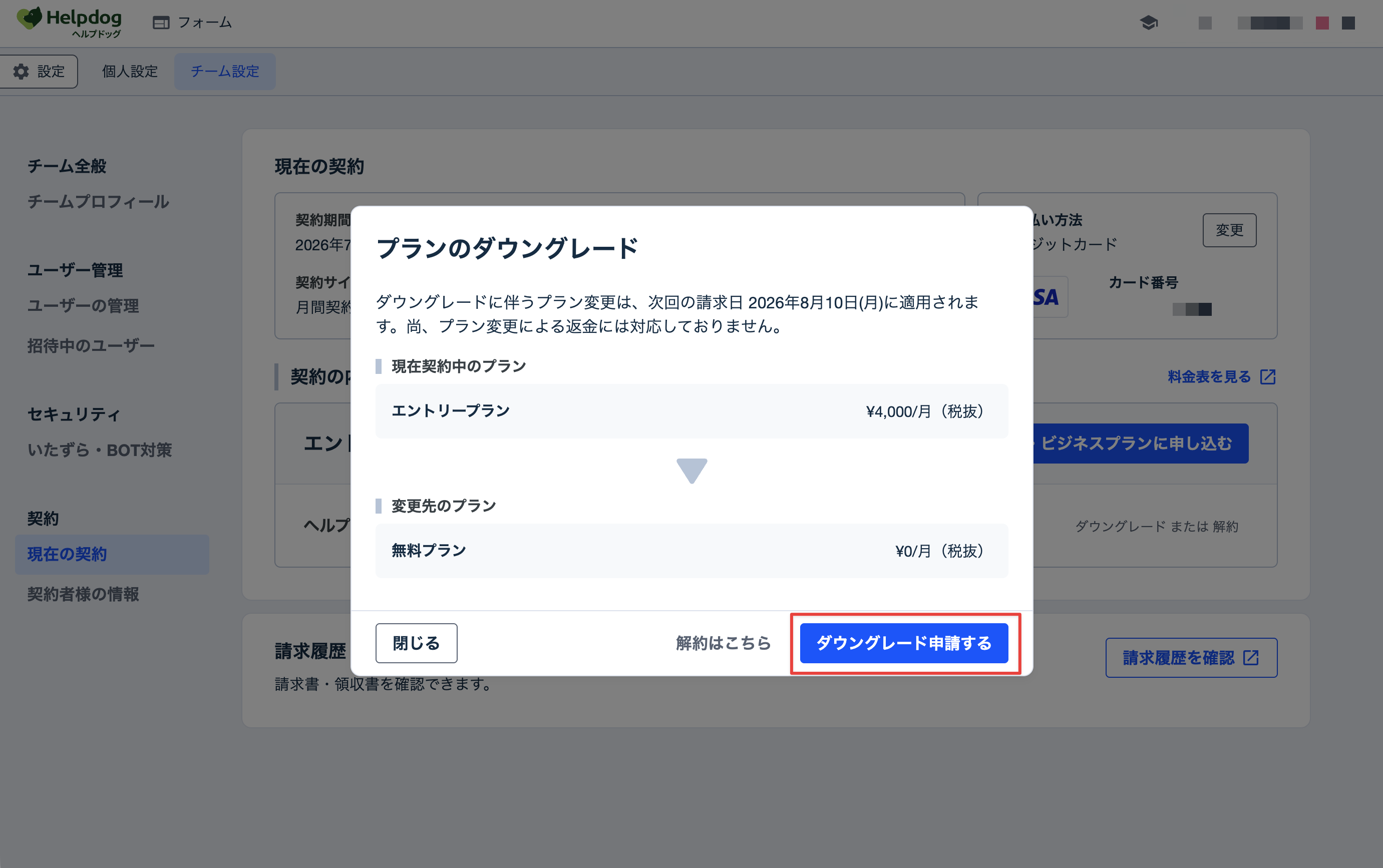Click 変更 button for payment method
Viewport: 1383px width, 868px height.
[x=1230, y=230]
